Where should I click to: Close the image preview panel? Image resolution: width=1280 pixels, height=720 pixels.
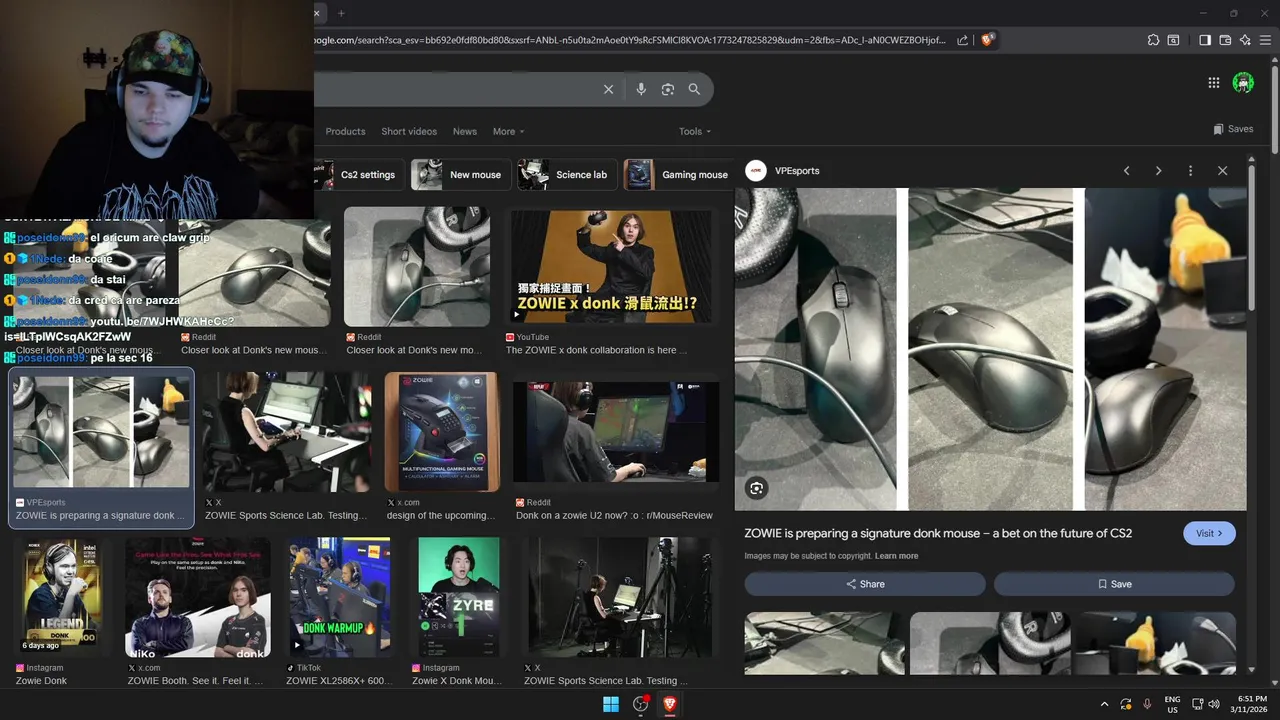pos(1222,171)
